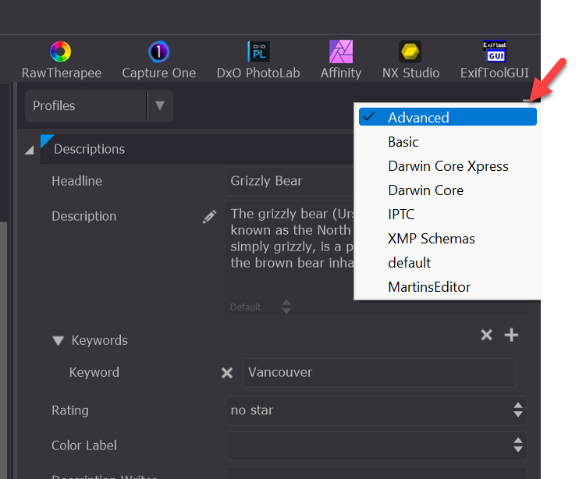Viewport: 579px width, 479px height.
Task: Launch ExifToolGUI from the app bar
Action: pos(494,60)
